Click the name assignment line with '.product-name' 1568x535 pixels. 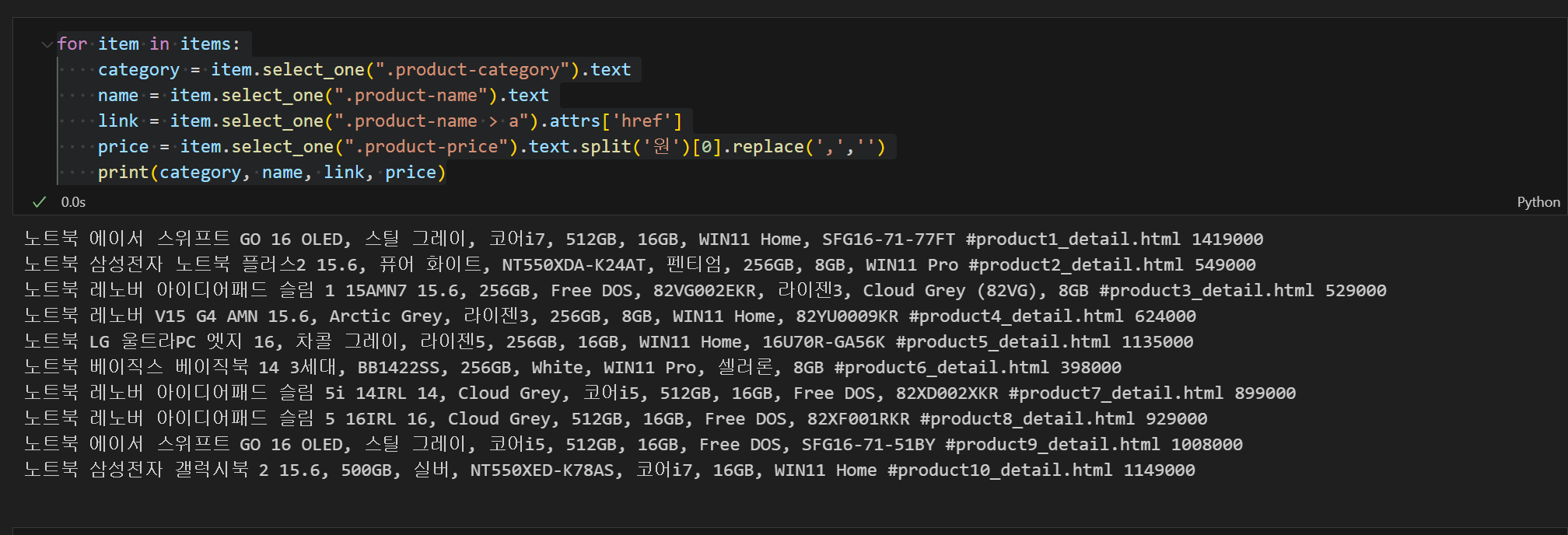pos(323,96)
